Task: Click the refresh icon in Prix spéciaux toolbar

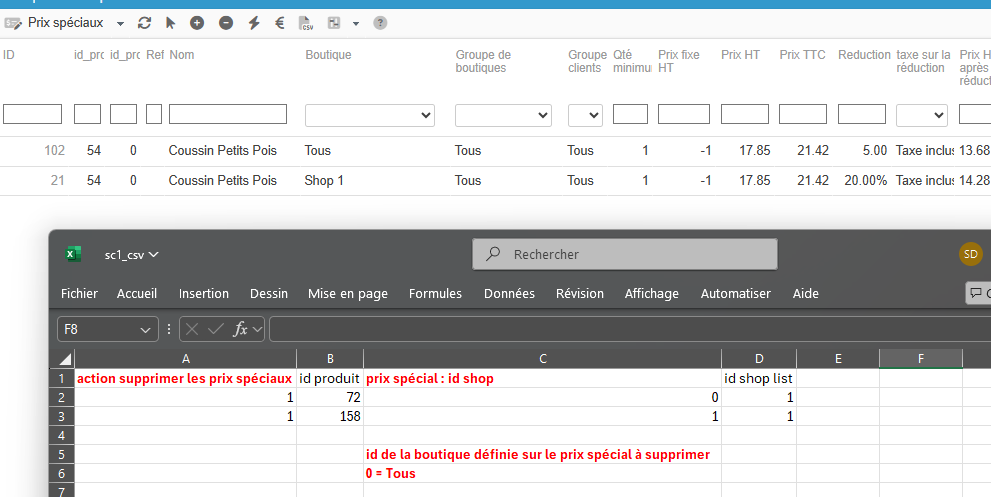Action: coord(145,23)
